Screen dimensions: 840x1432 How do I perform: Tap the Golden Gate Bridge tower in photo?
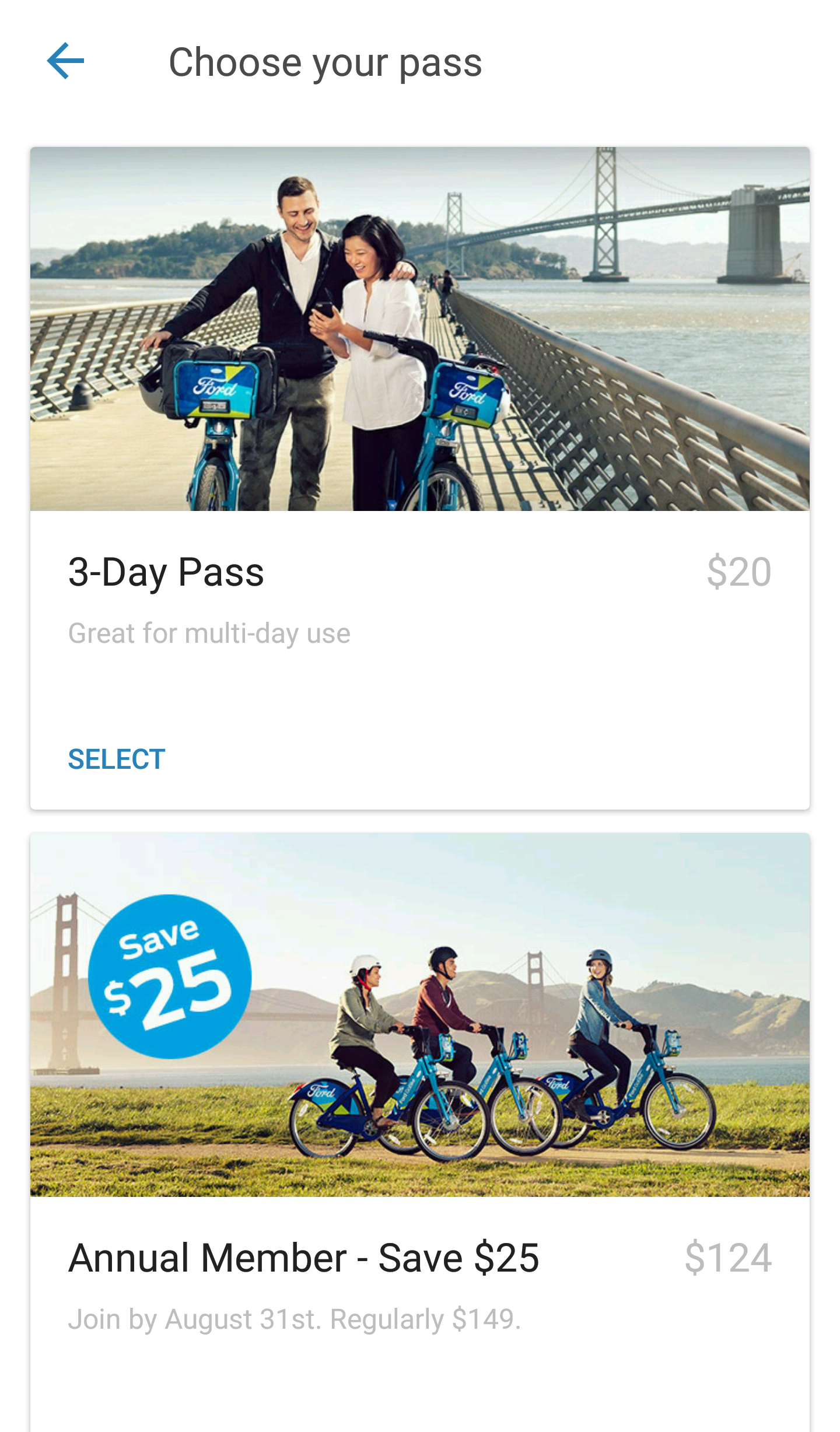(x=65, y=980)
